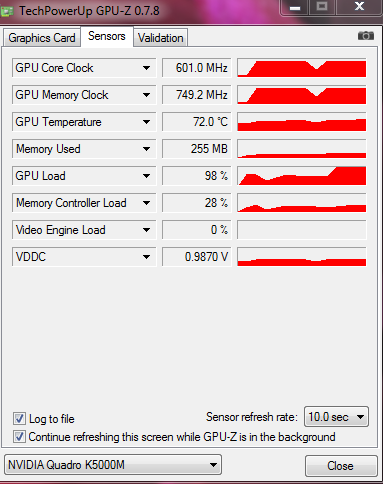Open the sensor refresh rate combo box
The height and width of the screenshot is (484, 383).
coord(336,417)
